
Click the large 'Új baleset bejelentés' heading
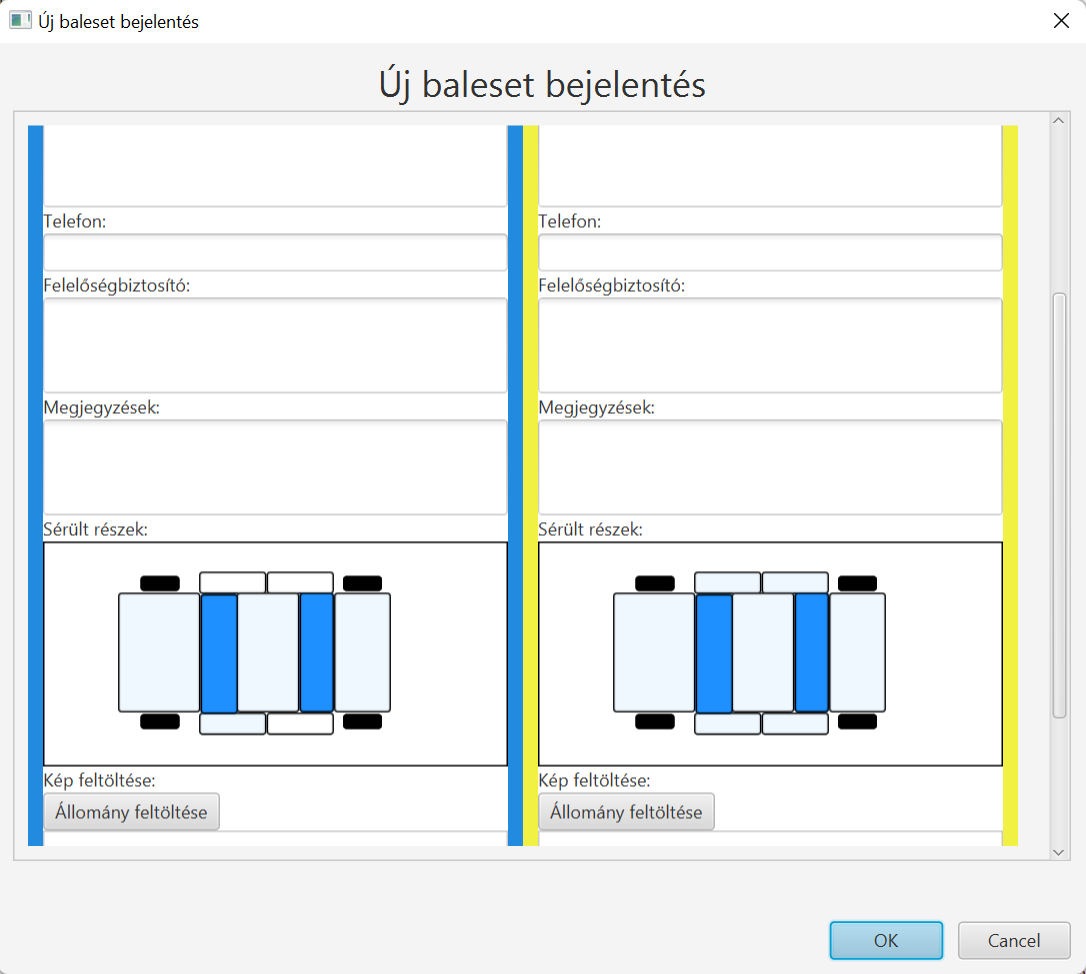[542, 85]
